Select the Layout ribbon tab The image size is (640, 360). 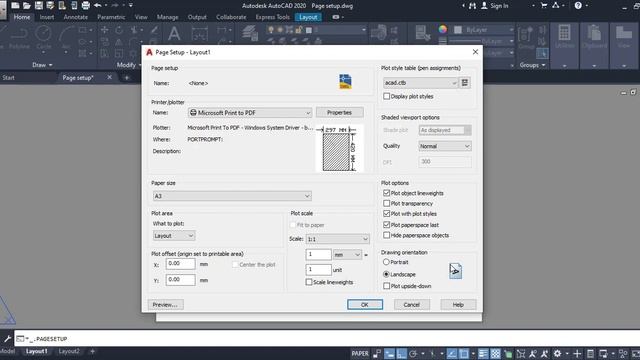click(308, 17)
